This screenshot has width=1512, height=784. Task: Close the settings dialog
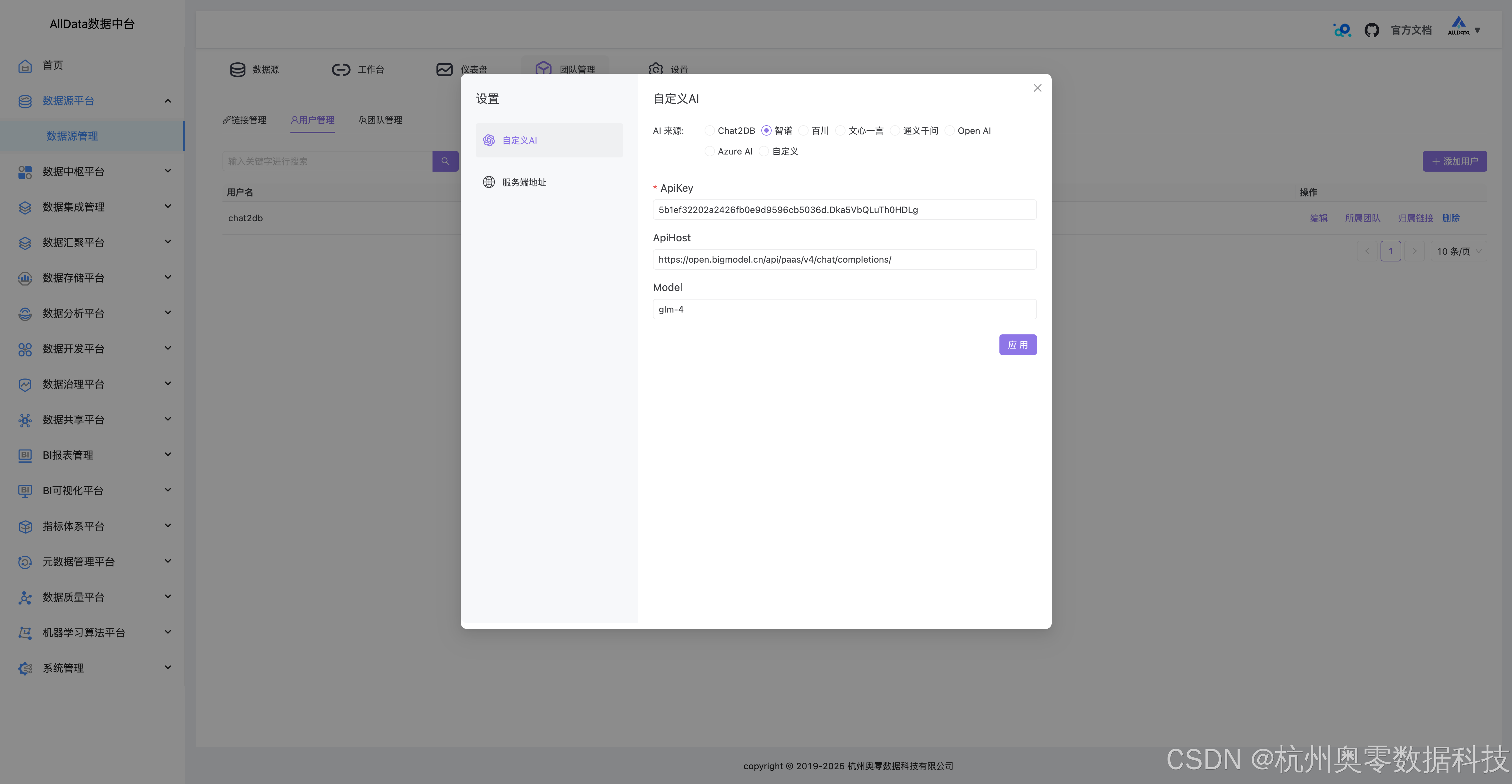click(x=1037, y=88)
